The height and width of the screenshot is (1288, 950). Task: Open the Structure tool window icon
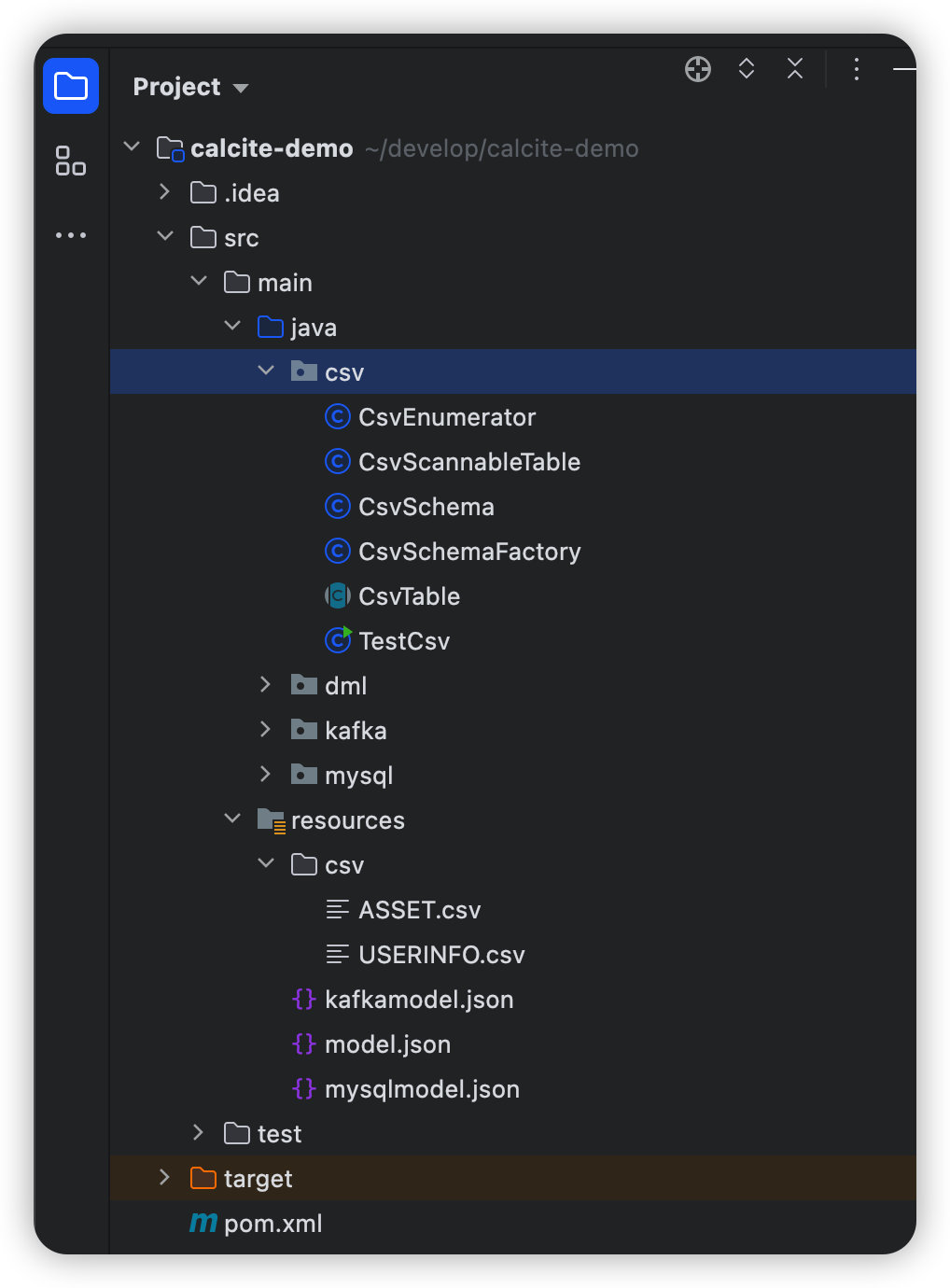point(71,161)
